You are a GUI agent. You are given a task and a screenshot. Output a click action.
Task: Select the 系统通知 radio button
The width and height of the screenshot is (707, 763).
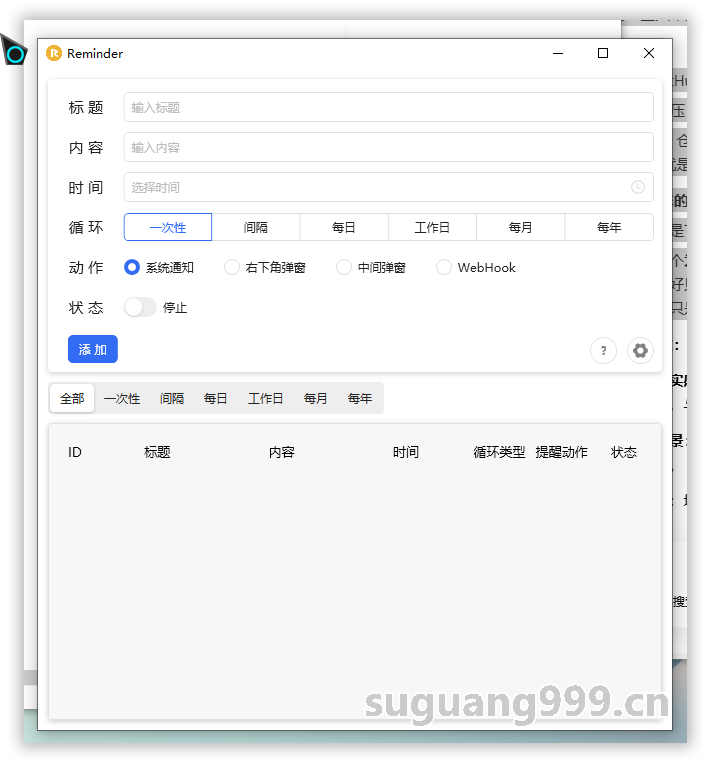click(132, 268)
